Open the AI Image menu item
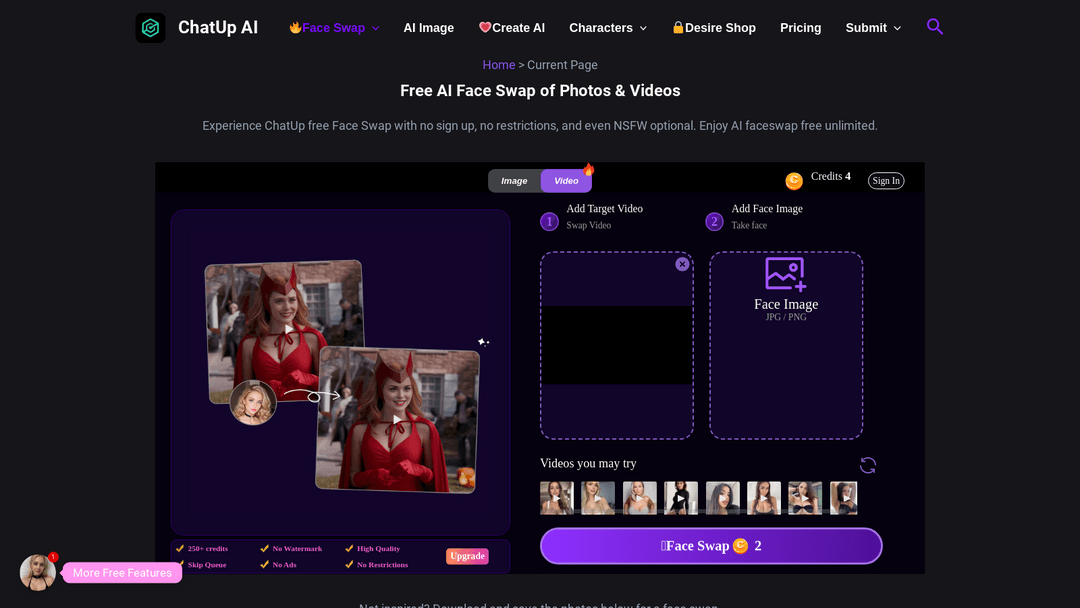 pyautogui.click(x=428, y=28)
